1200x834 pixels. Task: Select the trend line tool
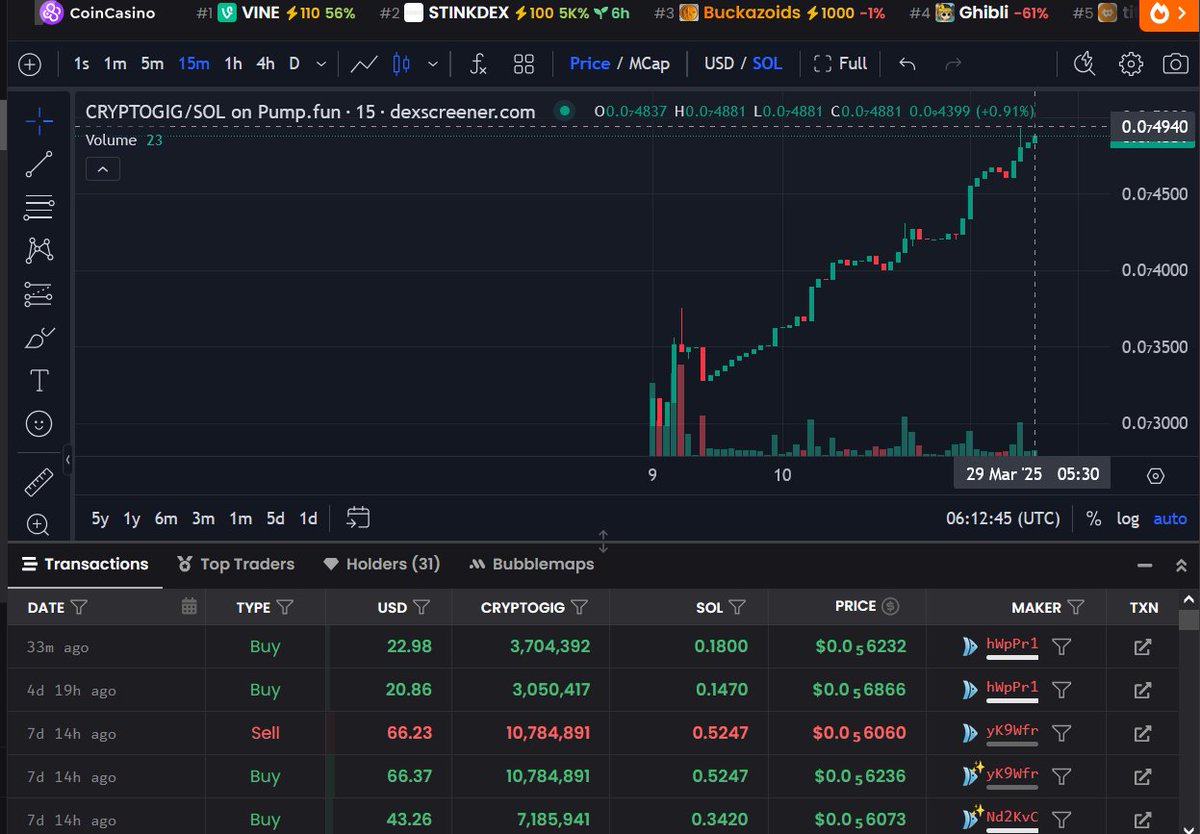pos(39,165)
